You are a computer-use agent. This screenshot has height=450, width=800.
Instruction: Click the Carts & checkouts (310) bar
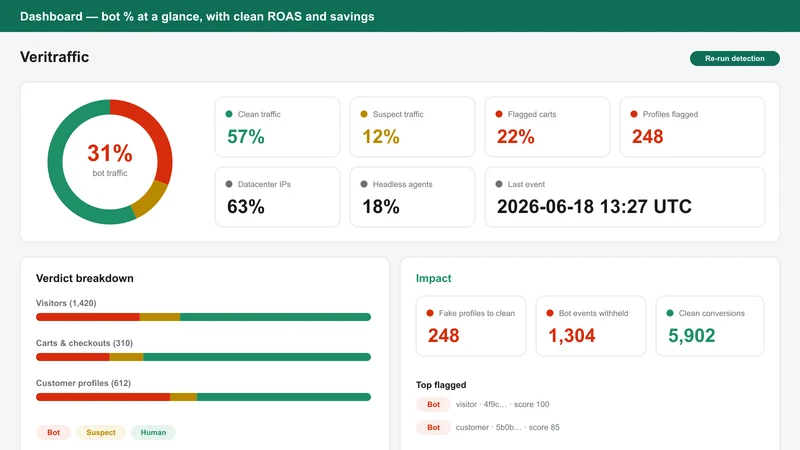point(203,357)
